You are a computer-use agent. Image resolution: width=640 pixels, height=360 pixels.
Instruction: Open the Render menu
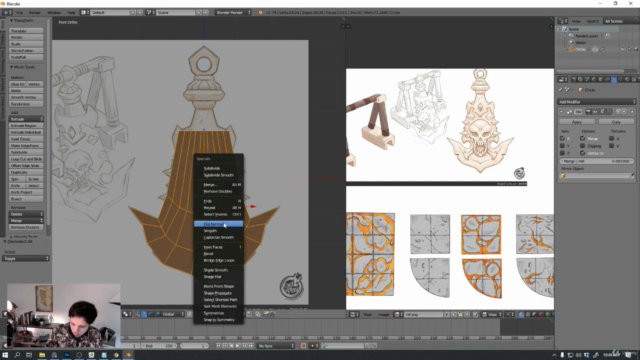35,13
